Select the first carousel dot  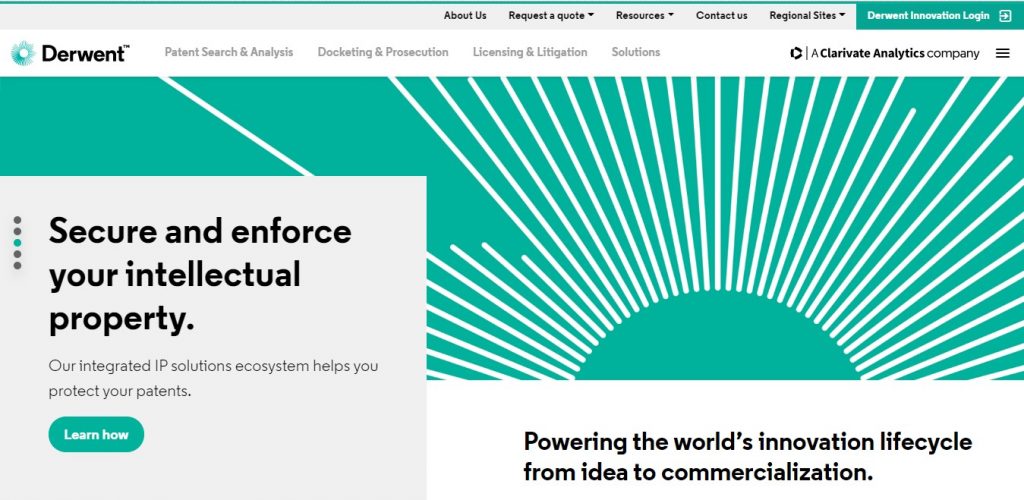click(17, 220)
